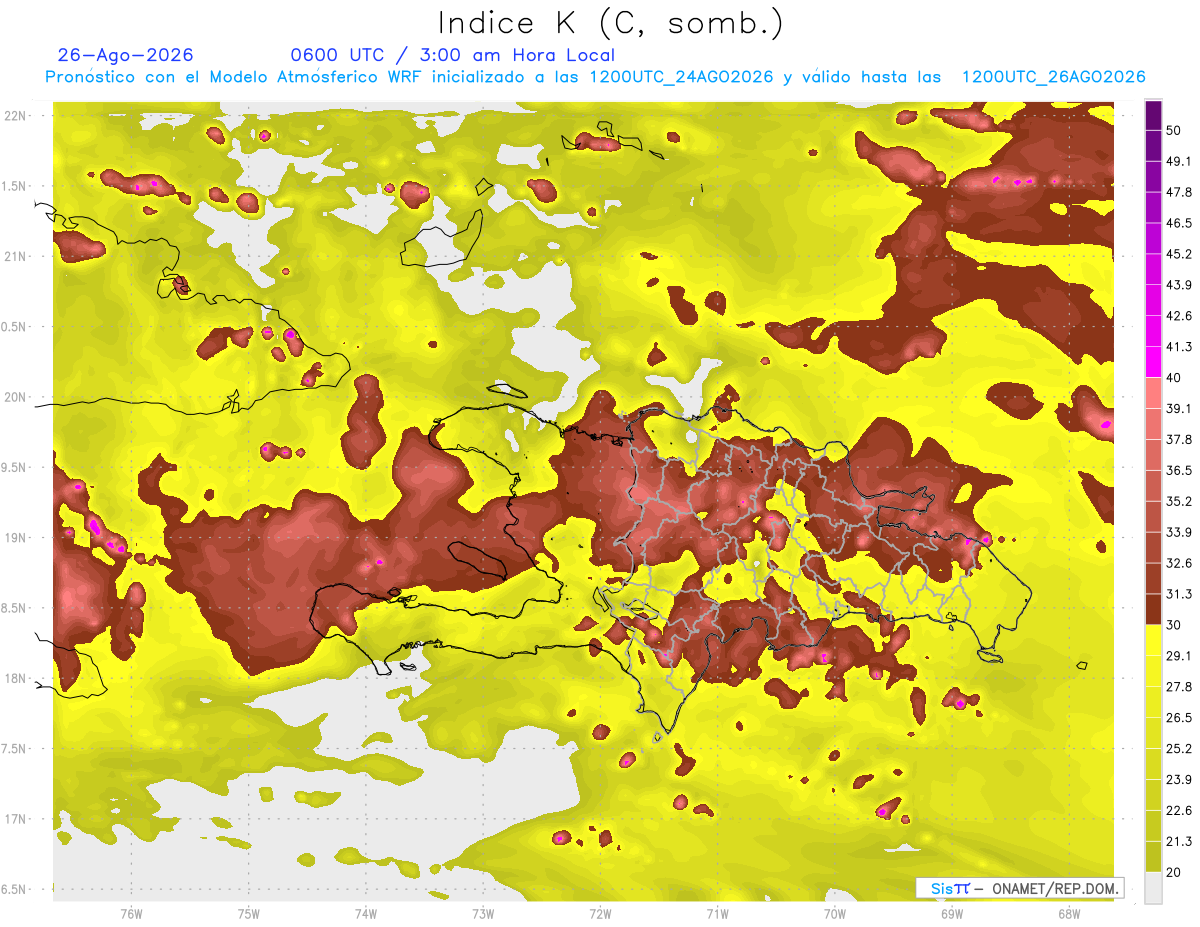Click the "20N" latitude axis label

(15, 397)
